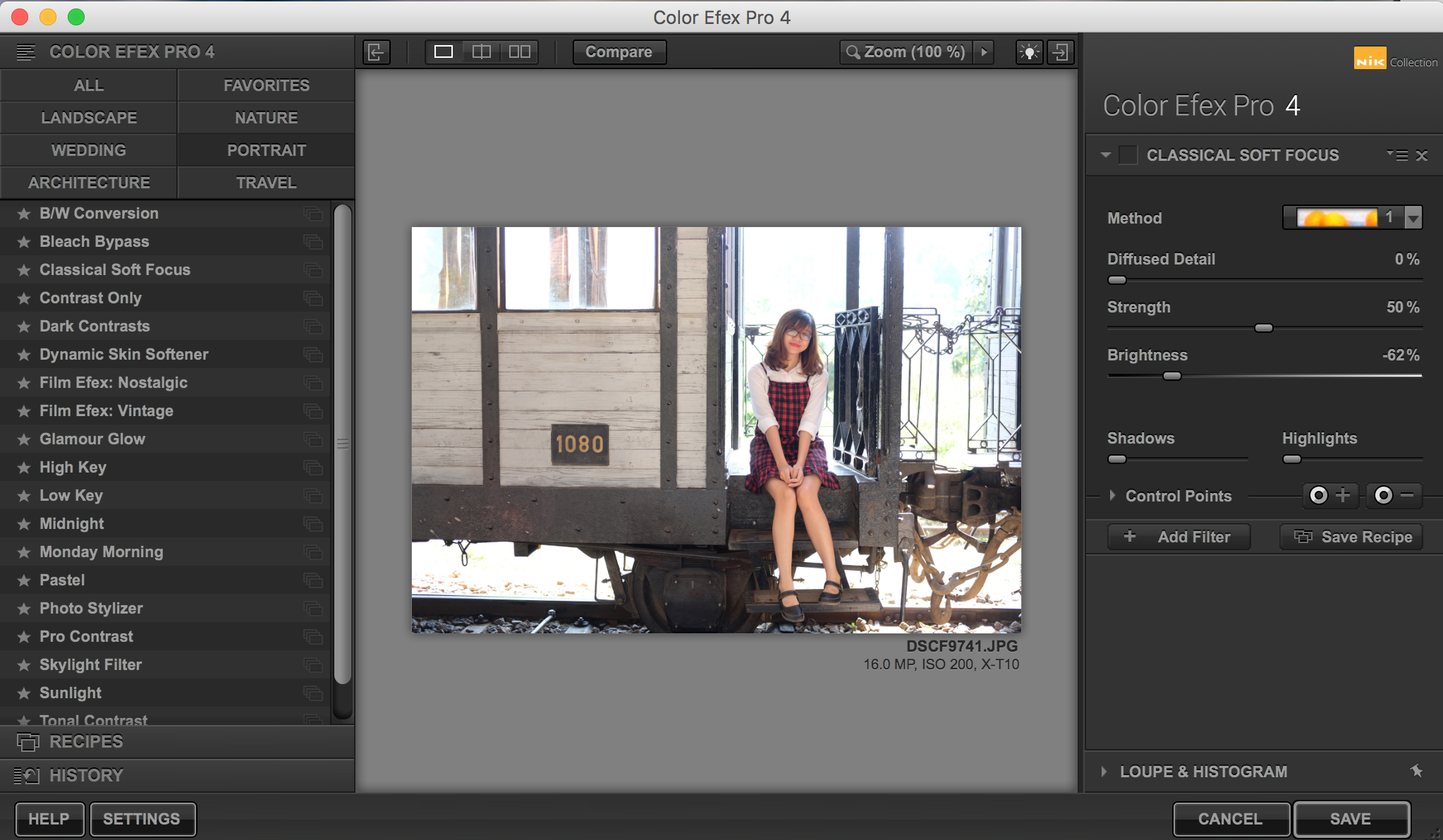Add a negative control point
This screenshot has width=1443, height=840.
(1394, 496)
